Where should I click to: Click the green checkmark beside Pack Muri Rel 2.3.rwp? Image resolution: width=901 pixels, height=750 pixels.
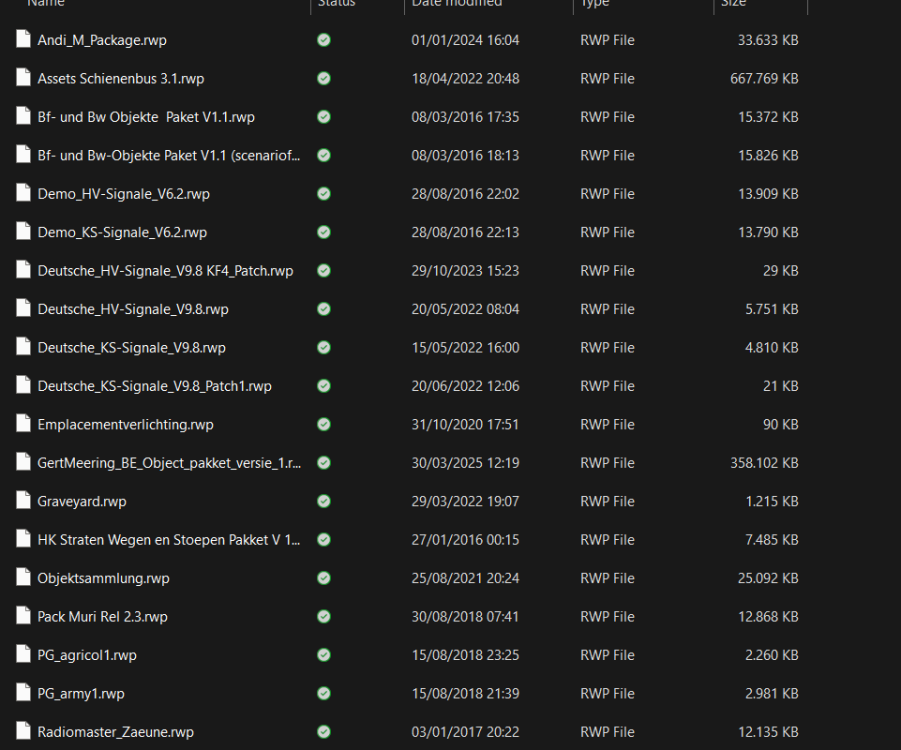(x=322, y=616)
